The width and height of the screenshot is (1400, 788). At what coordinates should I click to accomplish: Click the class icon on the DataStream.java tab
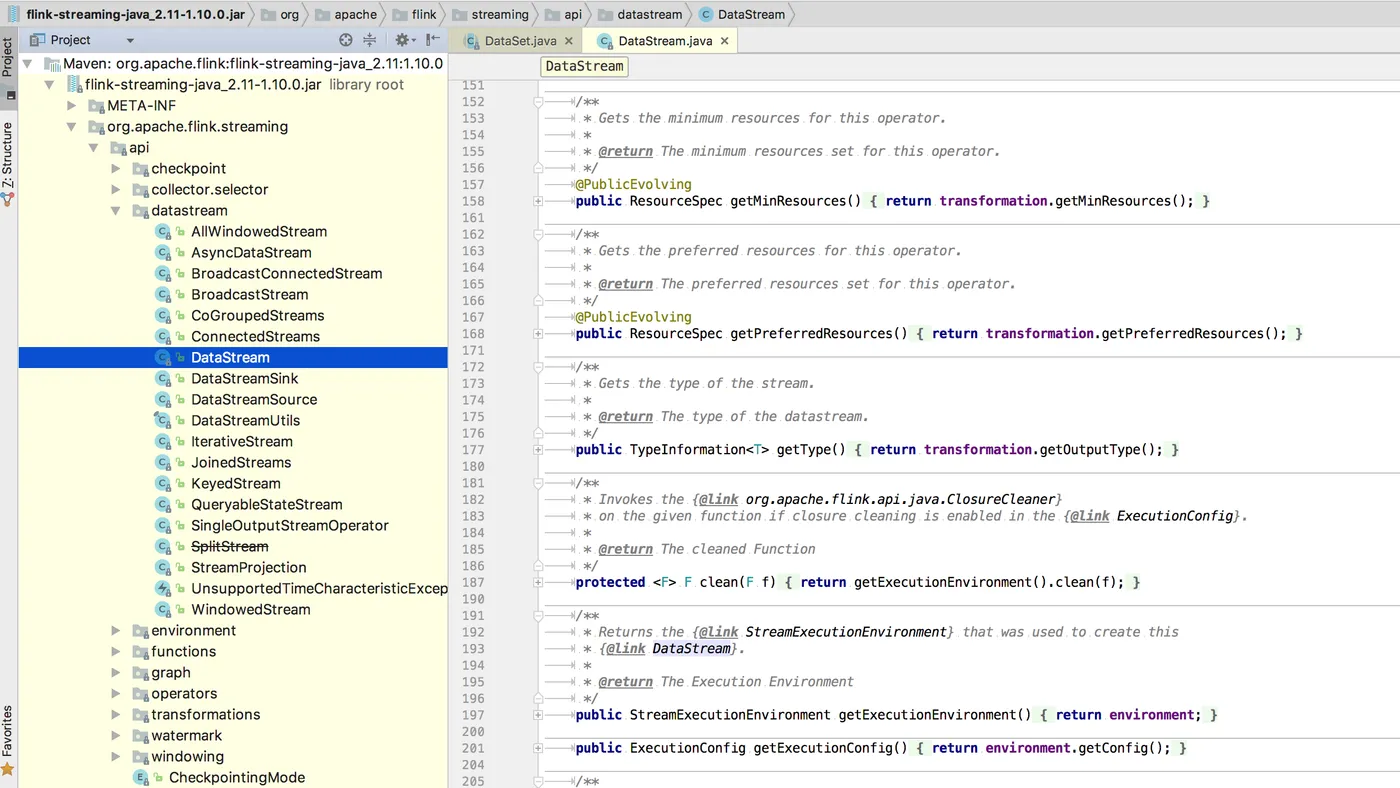coord(604,41)
